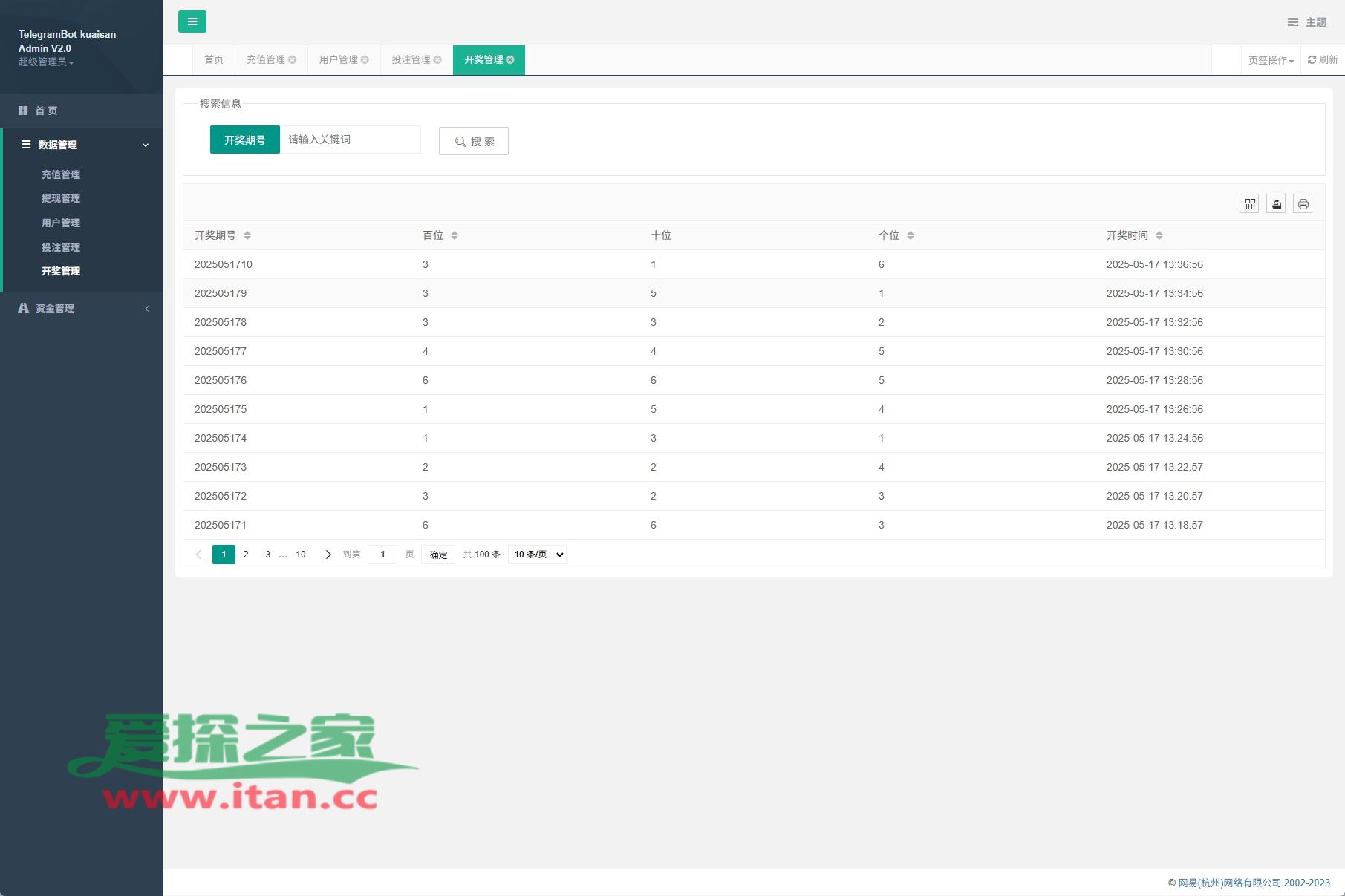Open the 页签操作 dropdown
The image size is (1345, 896).
1271,61
